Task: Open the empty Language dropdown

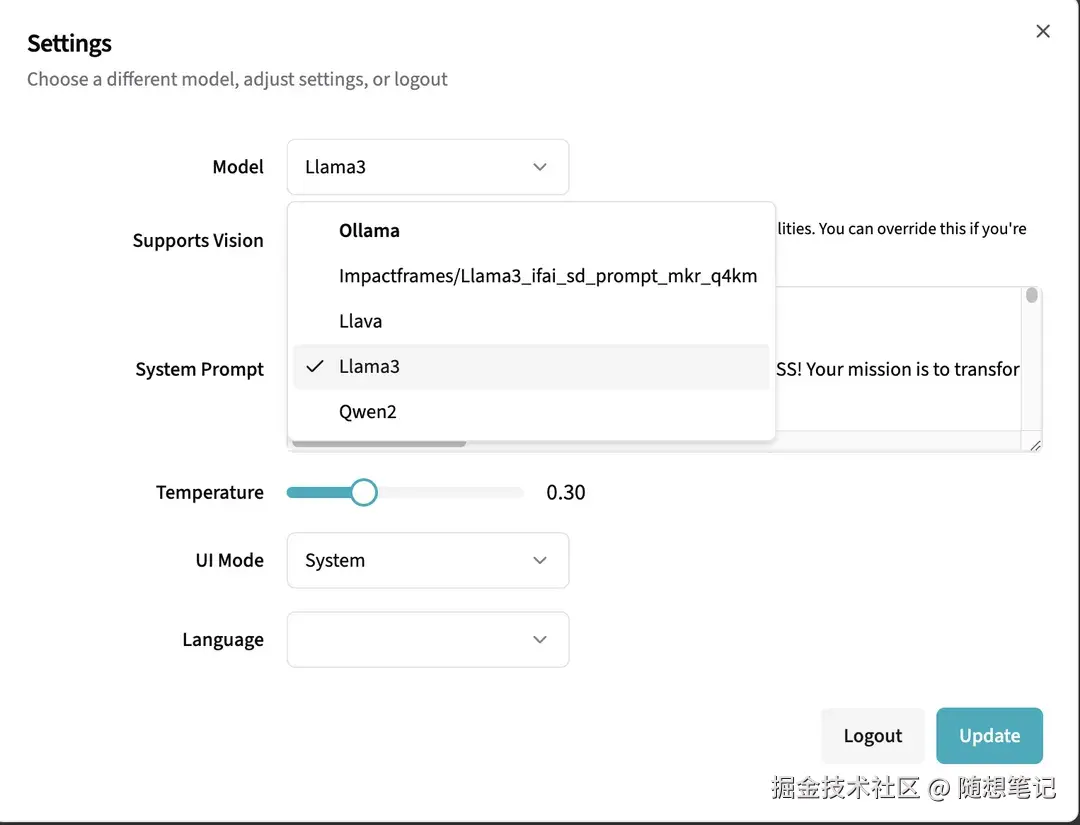Action: pos(427,640)
